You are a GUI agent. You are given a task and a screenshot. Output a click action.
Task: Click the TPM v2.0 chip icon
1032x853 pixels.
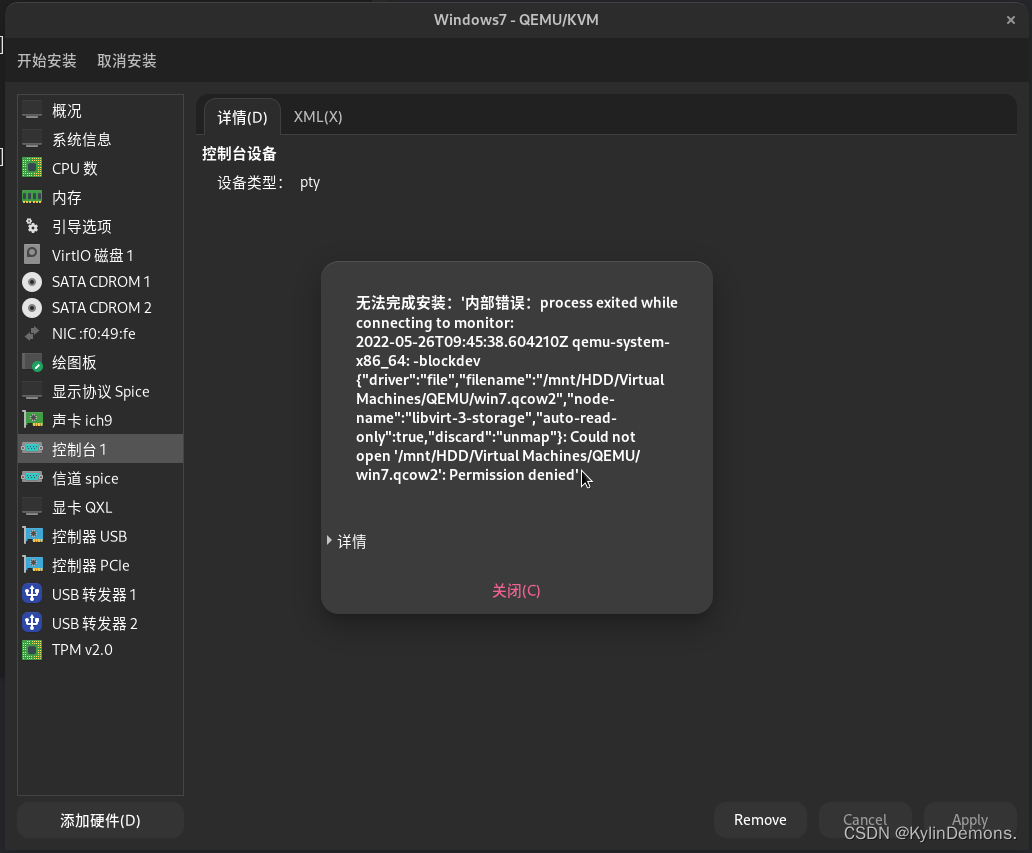pos(32,650)
